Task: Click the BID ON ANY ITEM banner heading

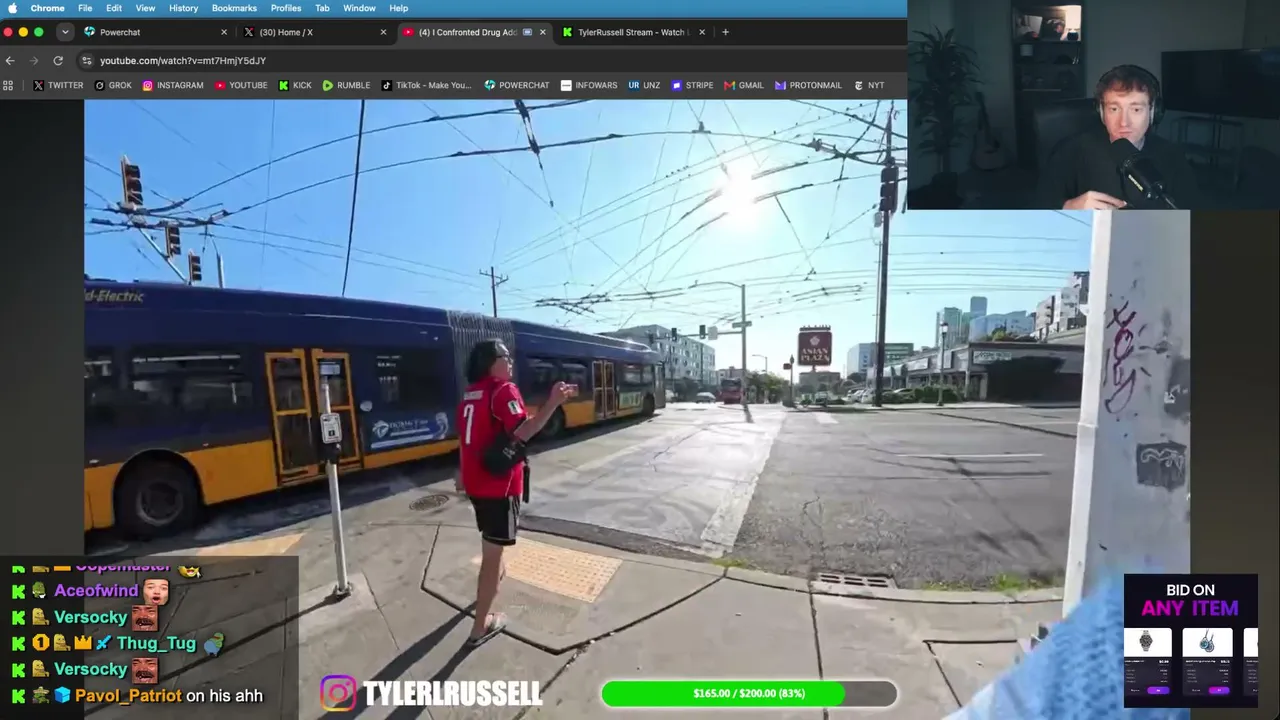Action: click(x=1190, y=599)
